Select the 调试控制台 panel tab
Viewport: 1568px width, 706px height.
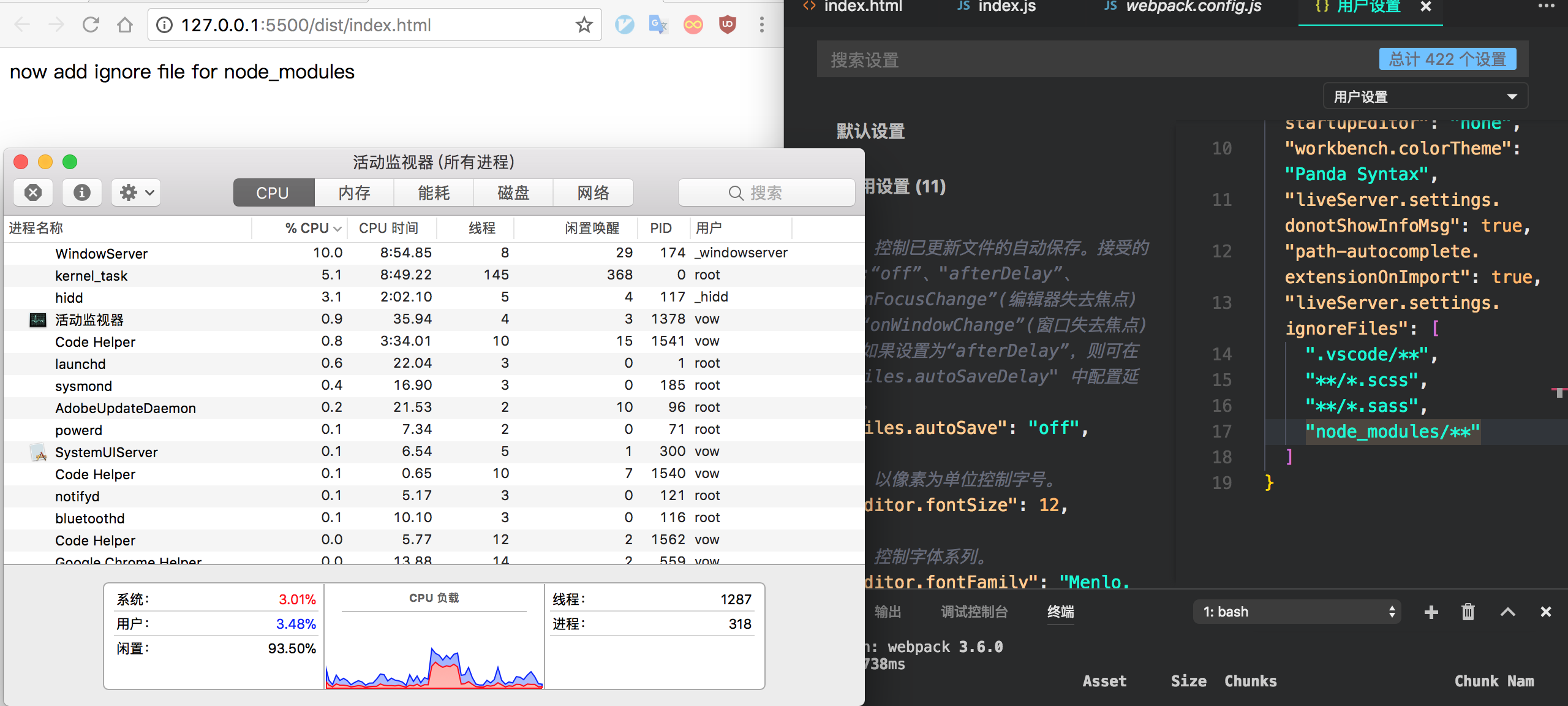[974, 612]
